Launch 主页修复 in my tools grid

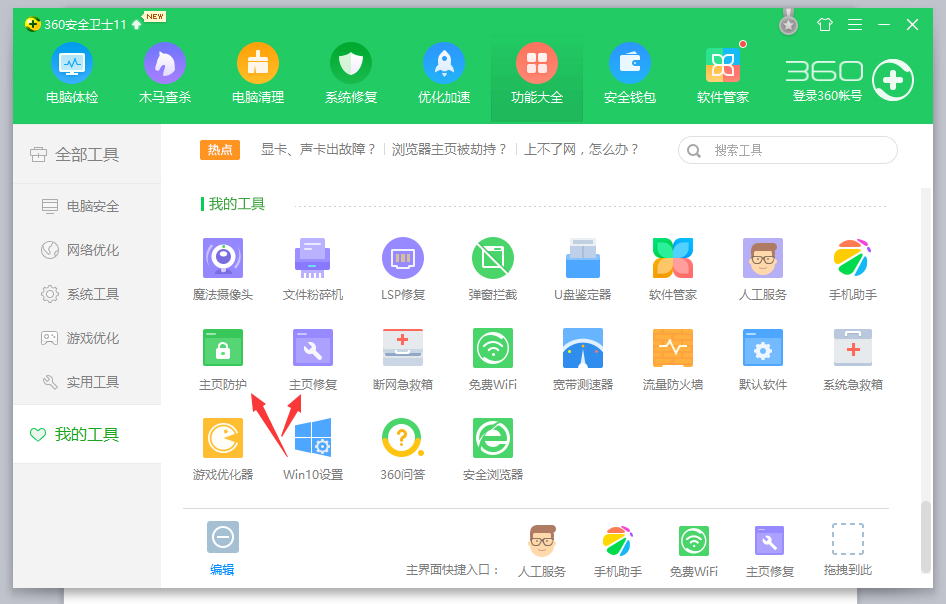pos(313,359)
